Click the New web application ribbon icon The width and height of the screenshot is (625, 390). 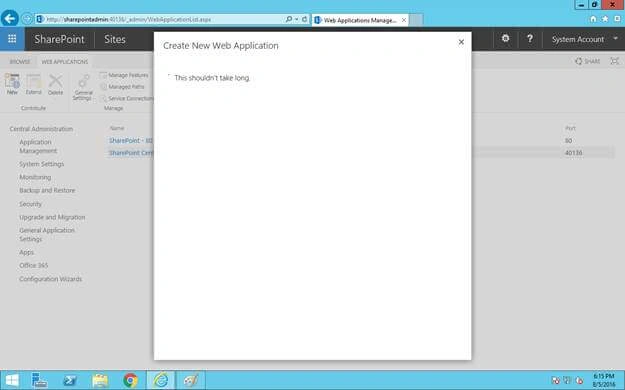[12, 84]
